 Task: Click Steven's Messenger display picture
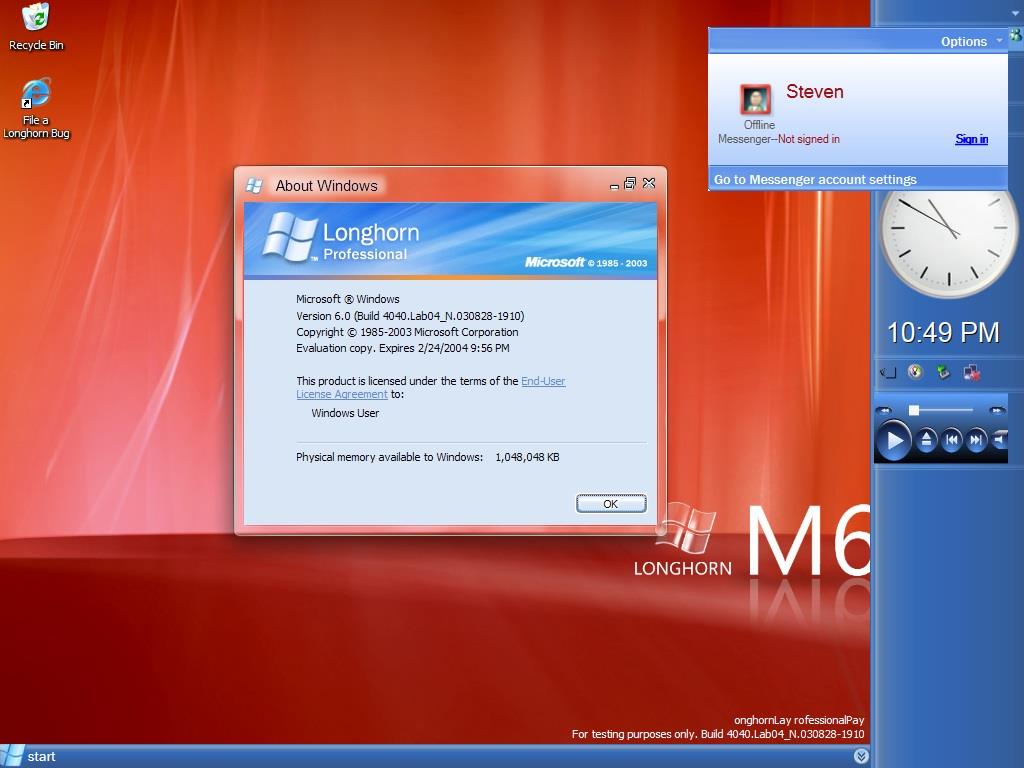pos(756,99)
